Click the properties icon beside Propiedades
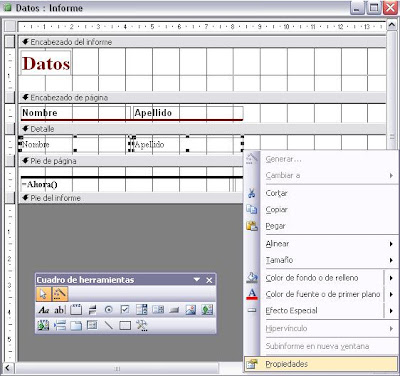 pyautogui.click(x=252, y=364)
